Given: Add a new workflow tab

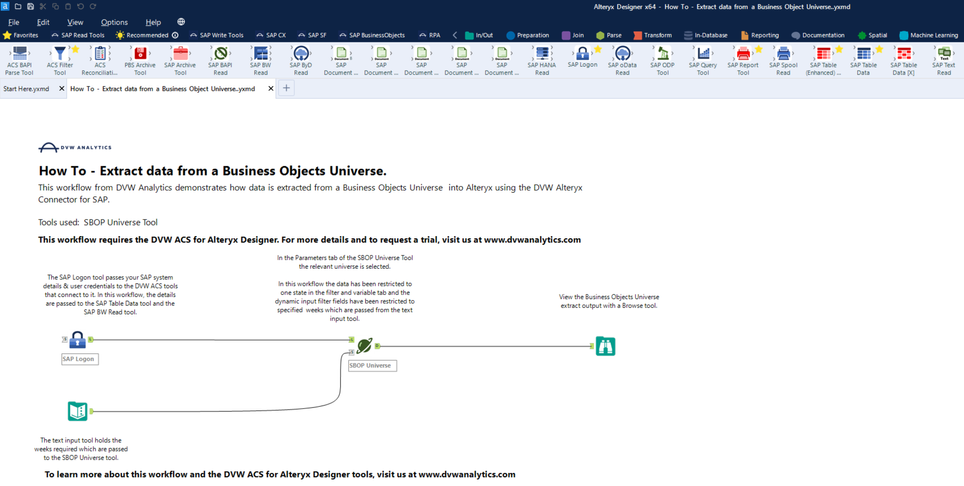Looking at the screenshot, I should pyautogui.click(x=286, y=89).
